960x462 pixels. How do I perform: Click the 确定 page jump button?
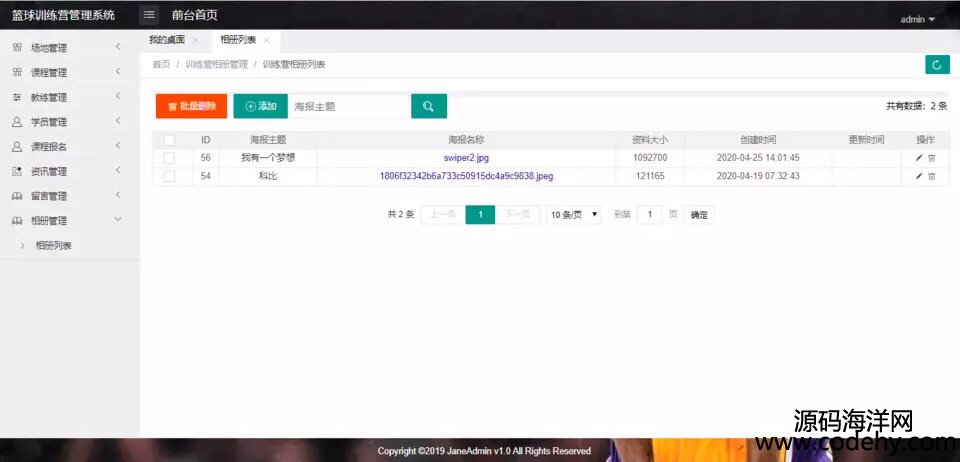point(699,215)
